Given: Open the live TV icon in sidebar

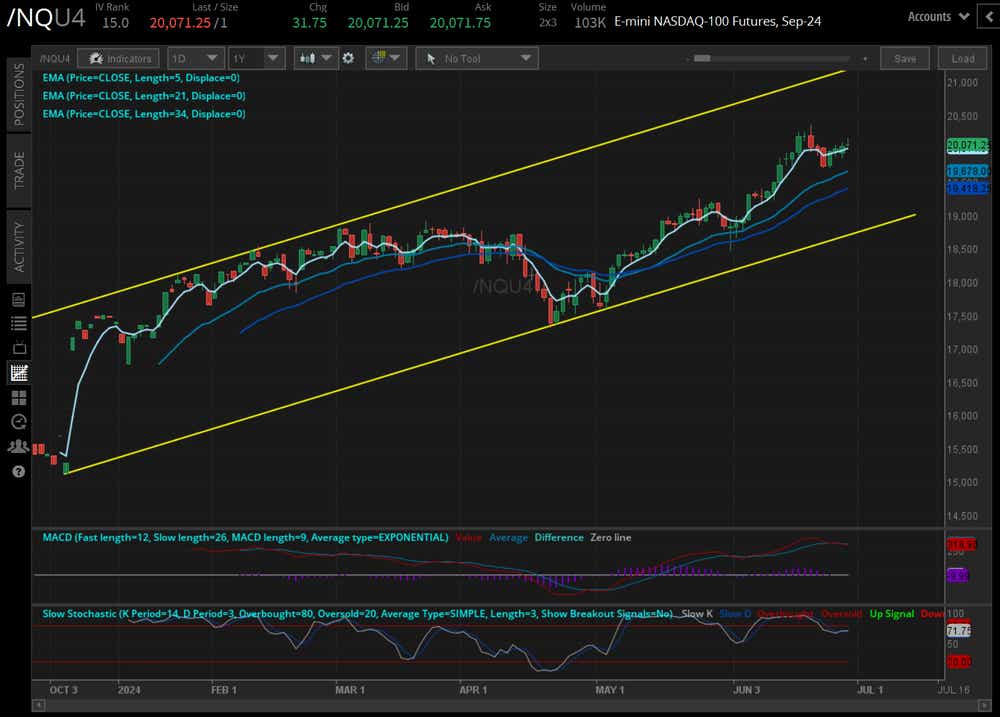Looking at the screenshot, I should pyautogui.click(x=18, y=348).
